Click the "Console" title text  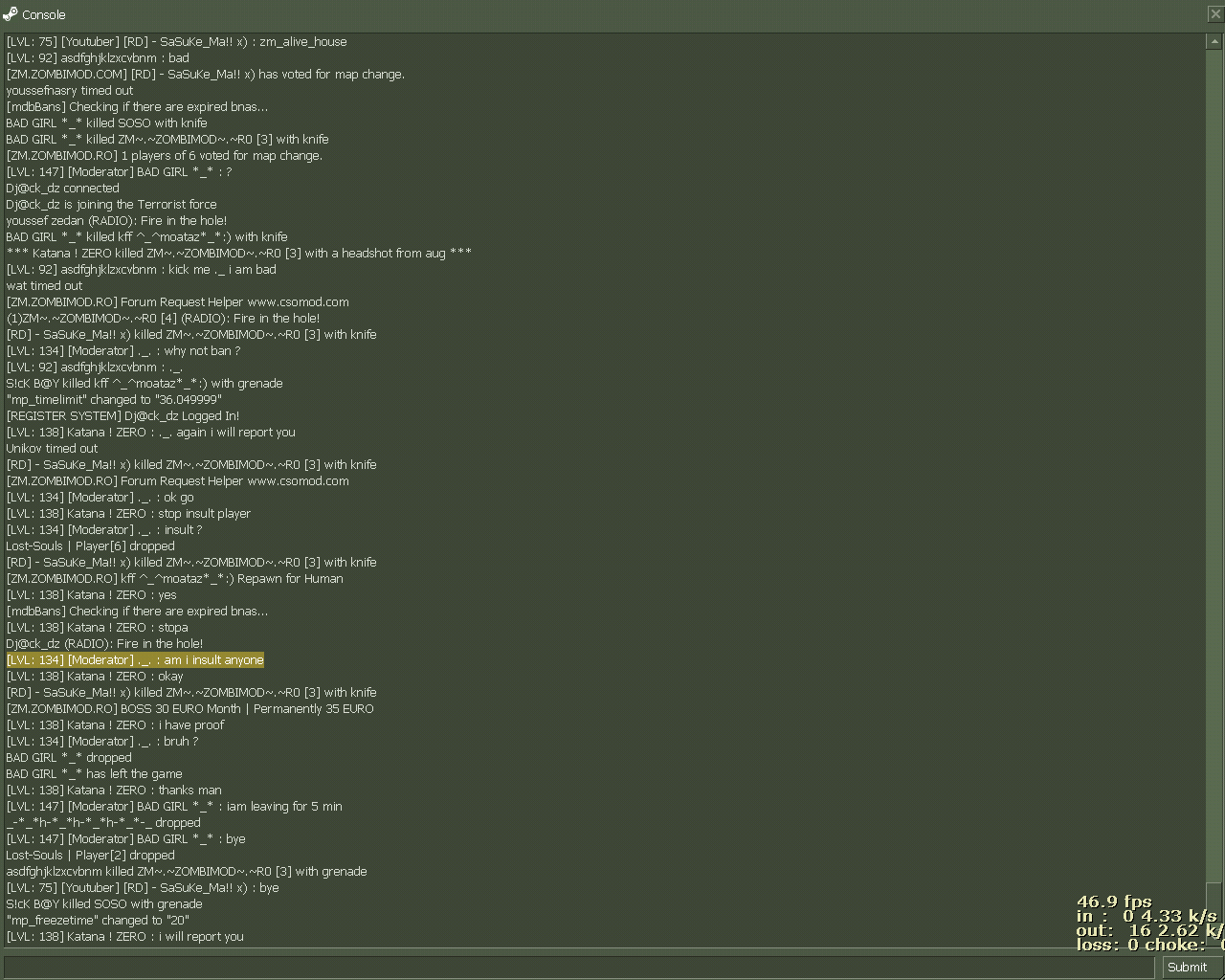click(43, 14)
